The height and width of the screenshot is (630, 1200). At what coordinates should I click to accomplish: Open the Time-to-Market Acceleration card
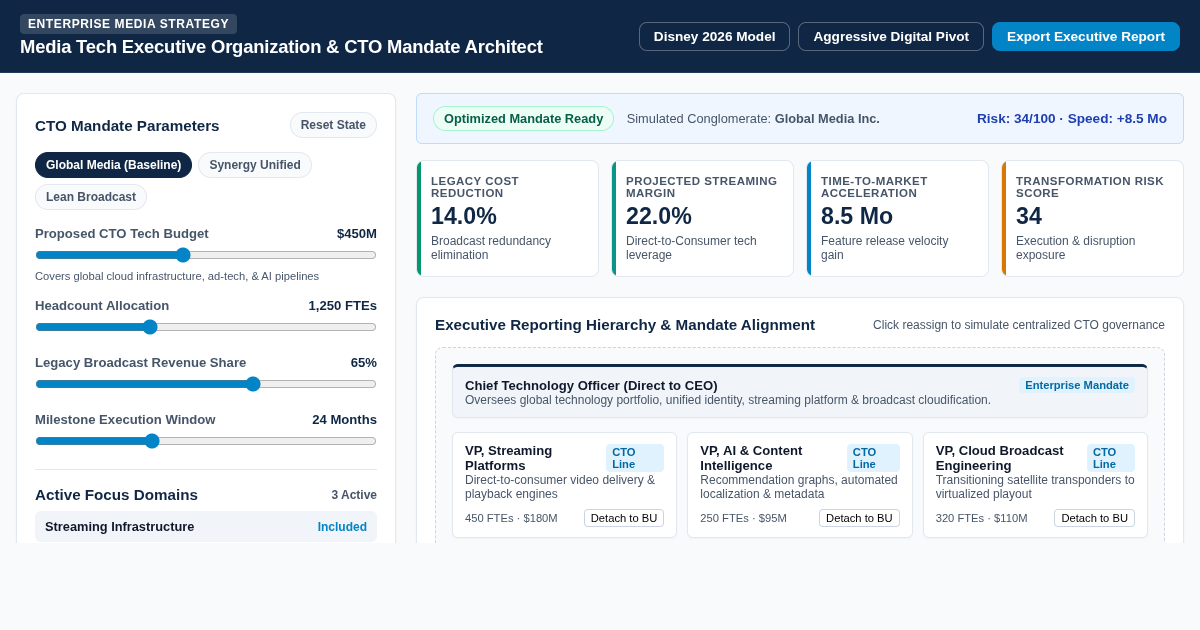(x=898, y=218)
